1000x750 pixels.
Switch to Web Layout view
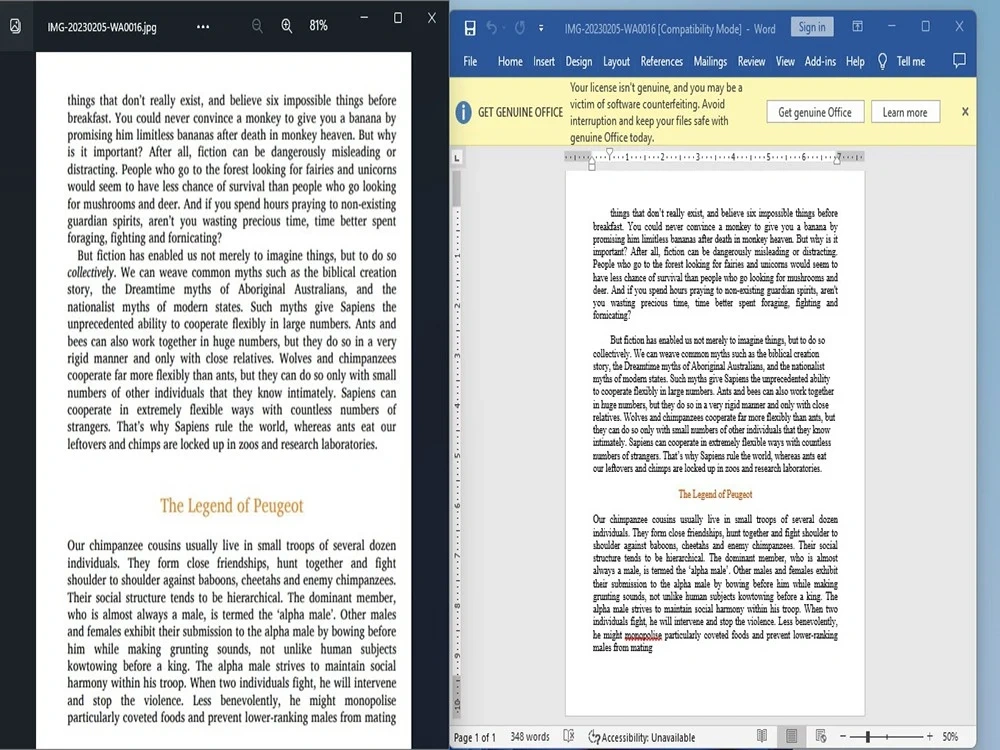(x=821, y=736)
